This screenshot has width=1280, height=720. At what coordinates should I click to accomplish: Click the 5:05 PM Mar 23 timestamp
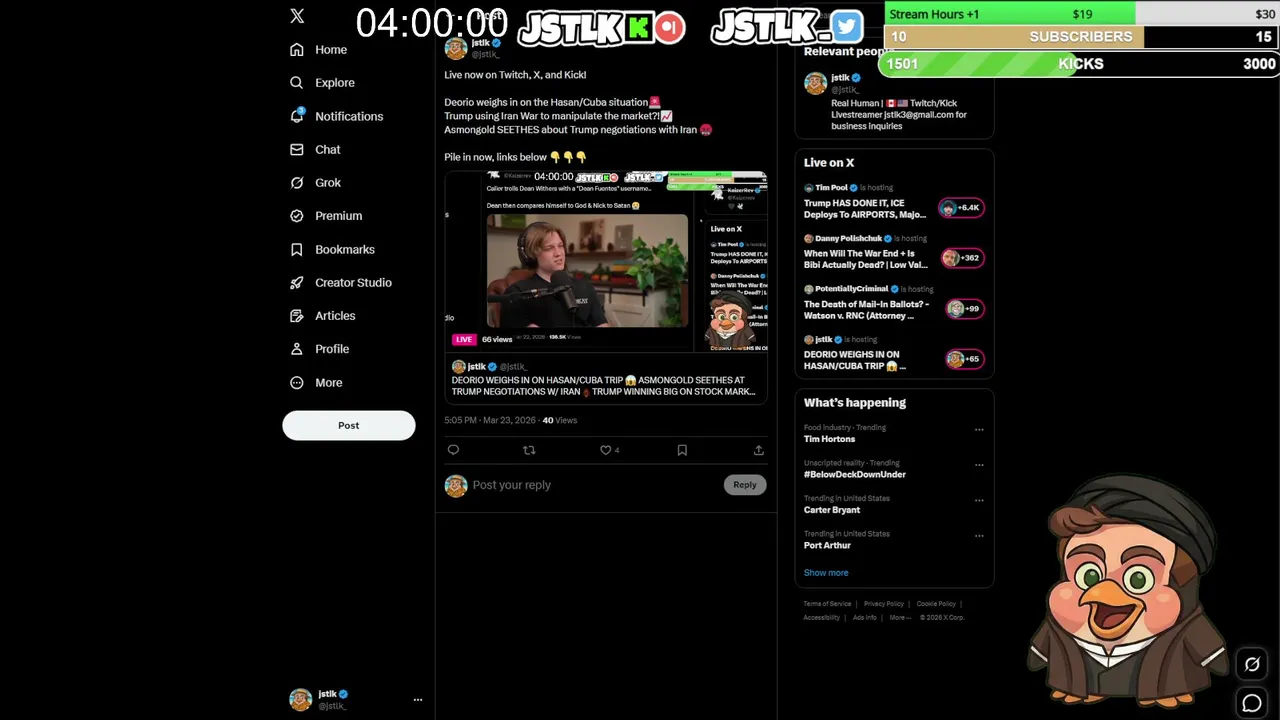[490, 421]
